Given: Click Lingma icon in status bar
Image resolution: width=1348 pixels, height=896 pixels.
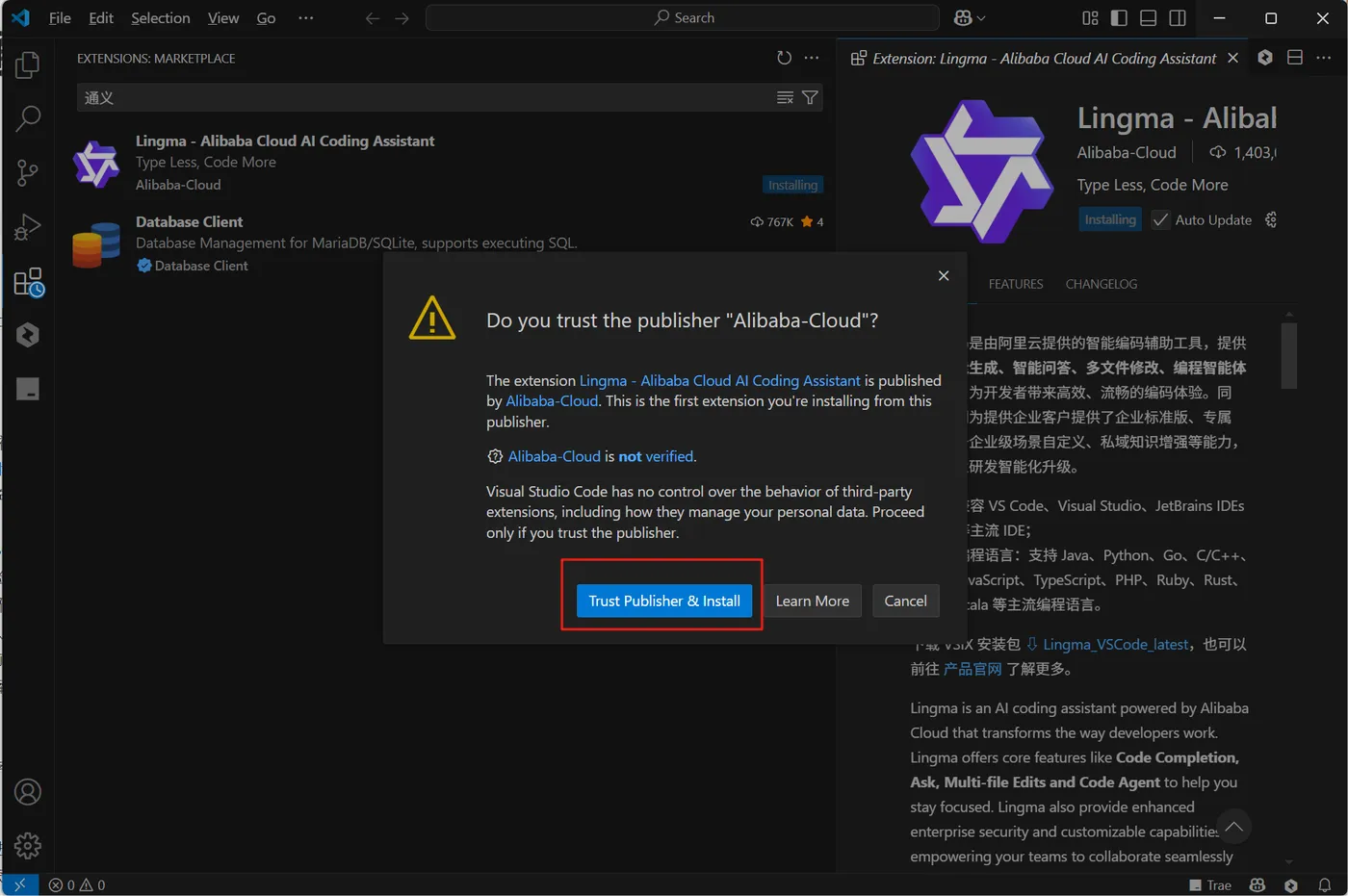Looking at the screenshot, I should (1291, 884).
